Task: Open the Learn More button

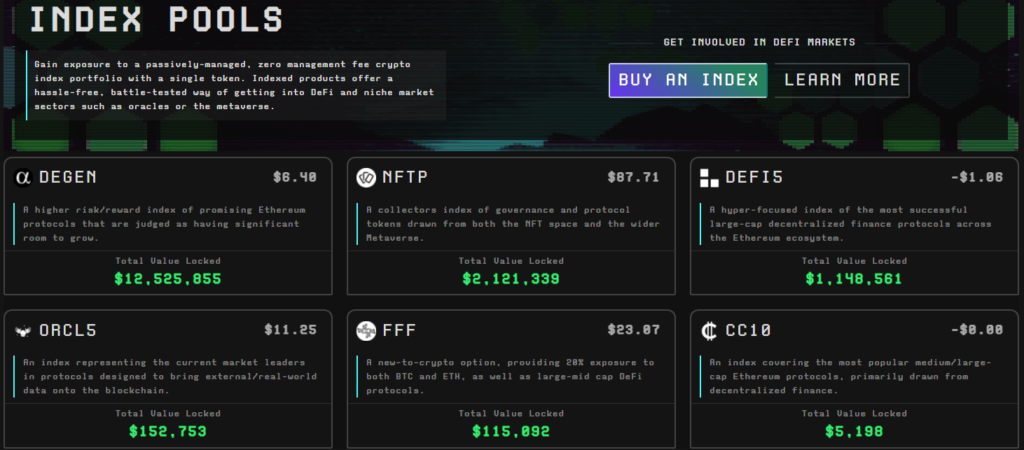Action: [x=841, y=80]
